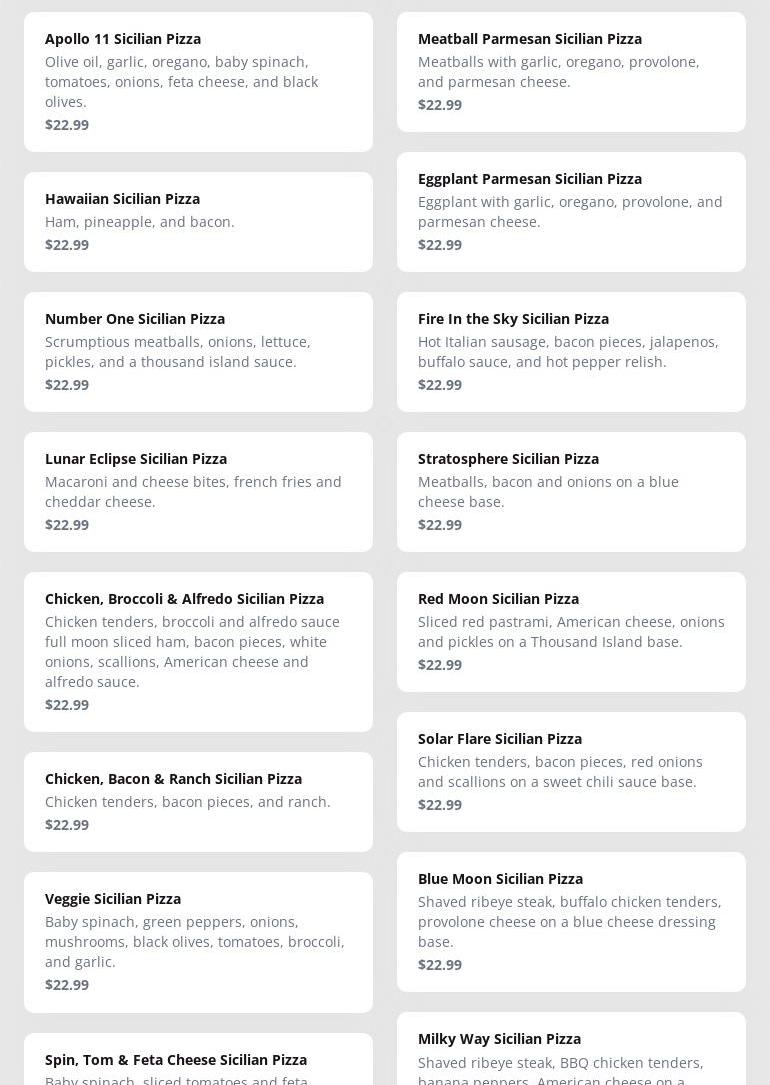The image size is (770, 1085).
Task: Click the Stratosphere pizza's description text
Action: point(548,492)
